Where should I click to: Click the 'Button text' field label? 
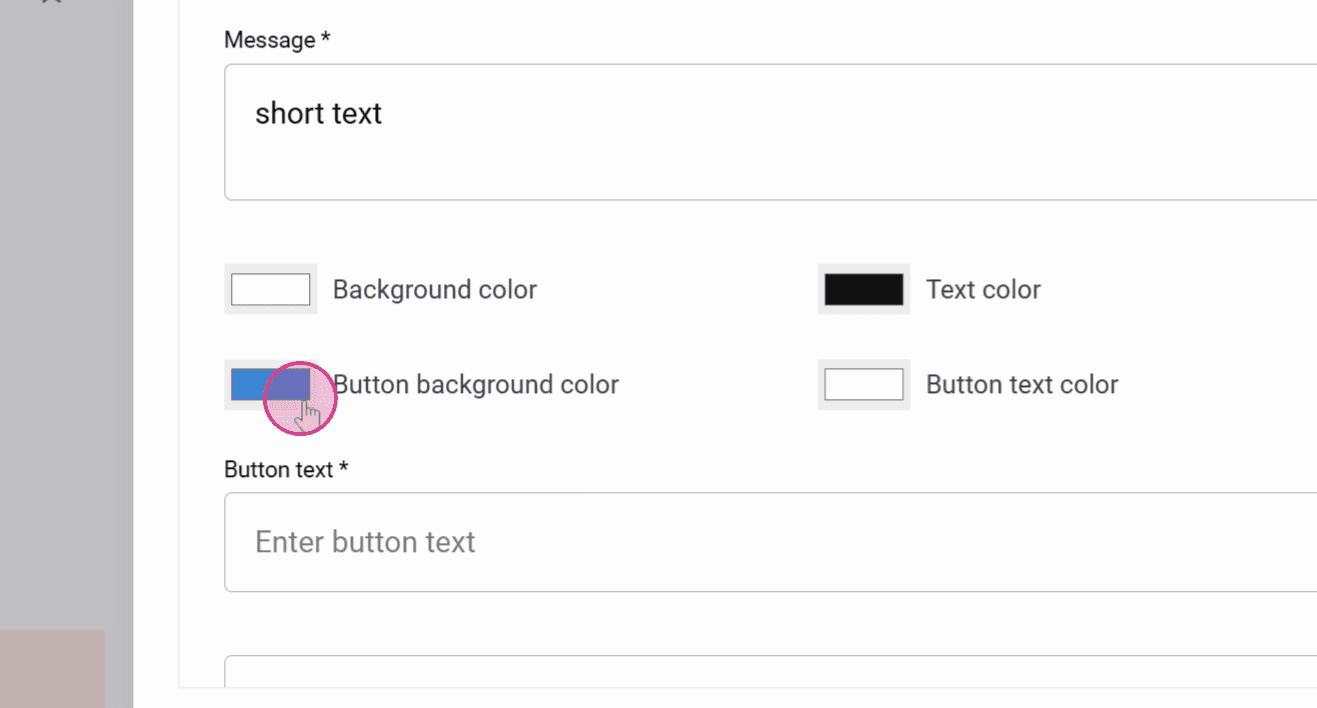point(278,470)
